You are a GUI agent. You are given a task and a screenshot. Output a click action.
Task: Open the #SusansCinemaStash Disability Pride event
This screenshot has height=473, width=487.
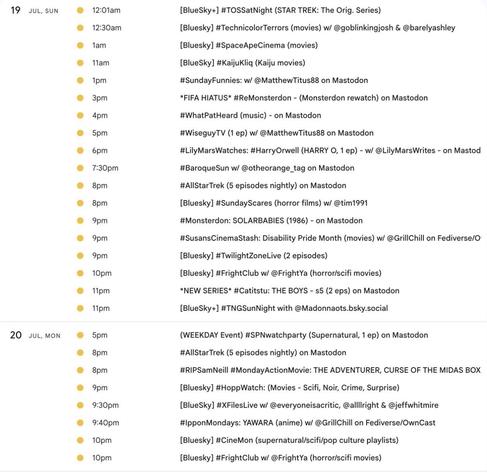click(330, 238)
